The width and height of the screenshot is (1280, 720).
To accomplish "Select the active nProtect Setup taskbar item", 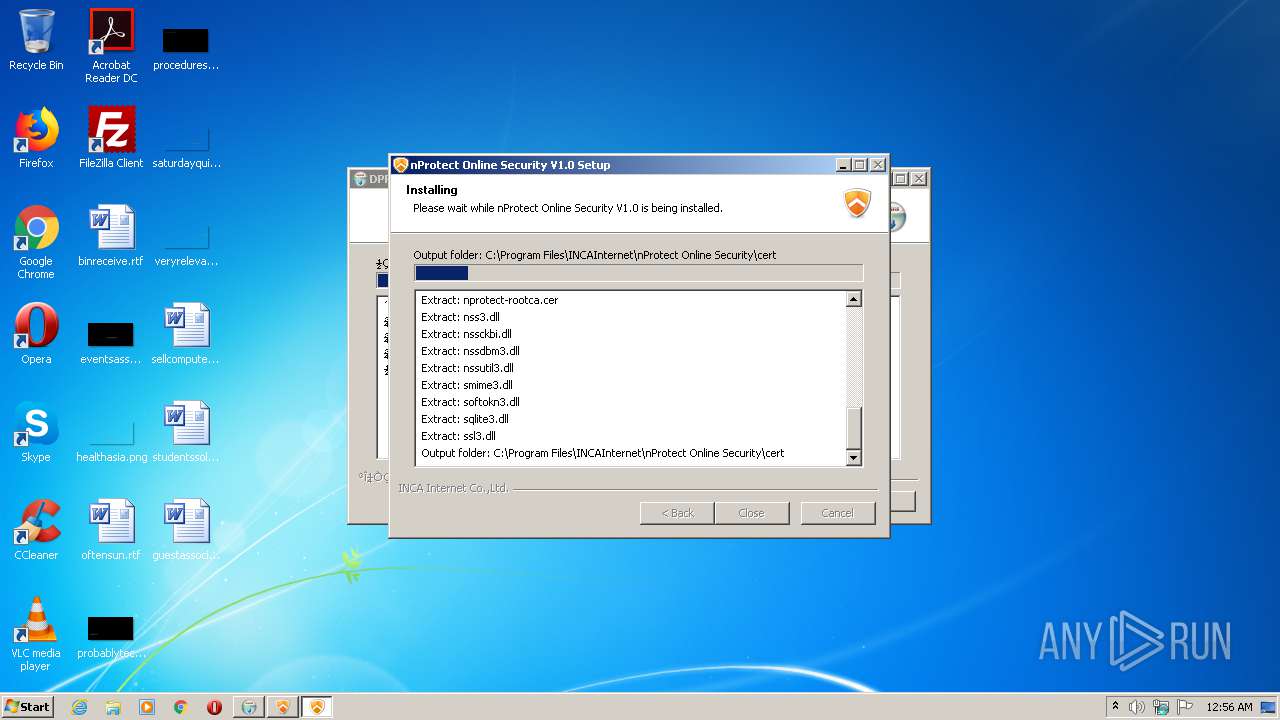I will pos(317,707).
